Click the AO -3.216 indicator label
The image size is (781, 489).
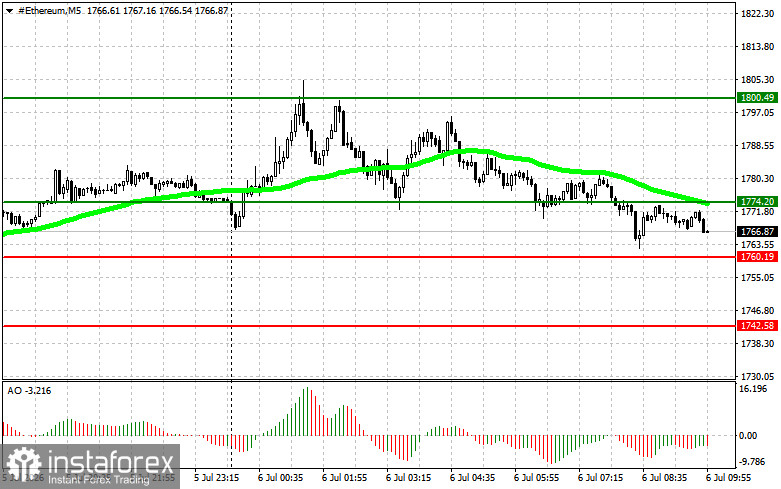click(x=29, y=391)
